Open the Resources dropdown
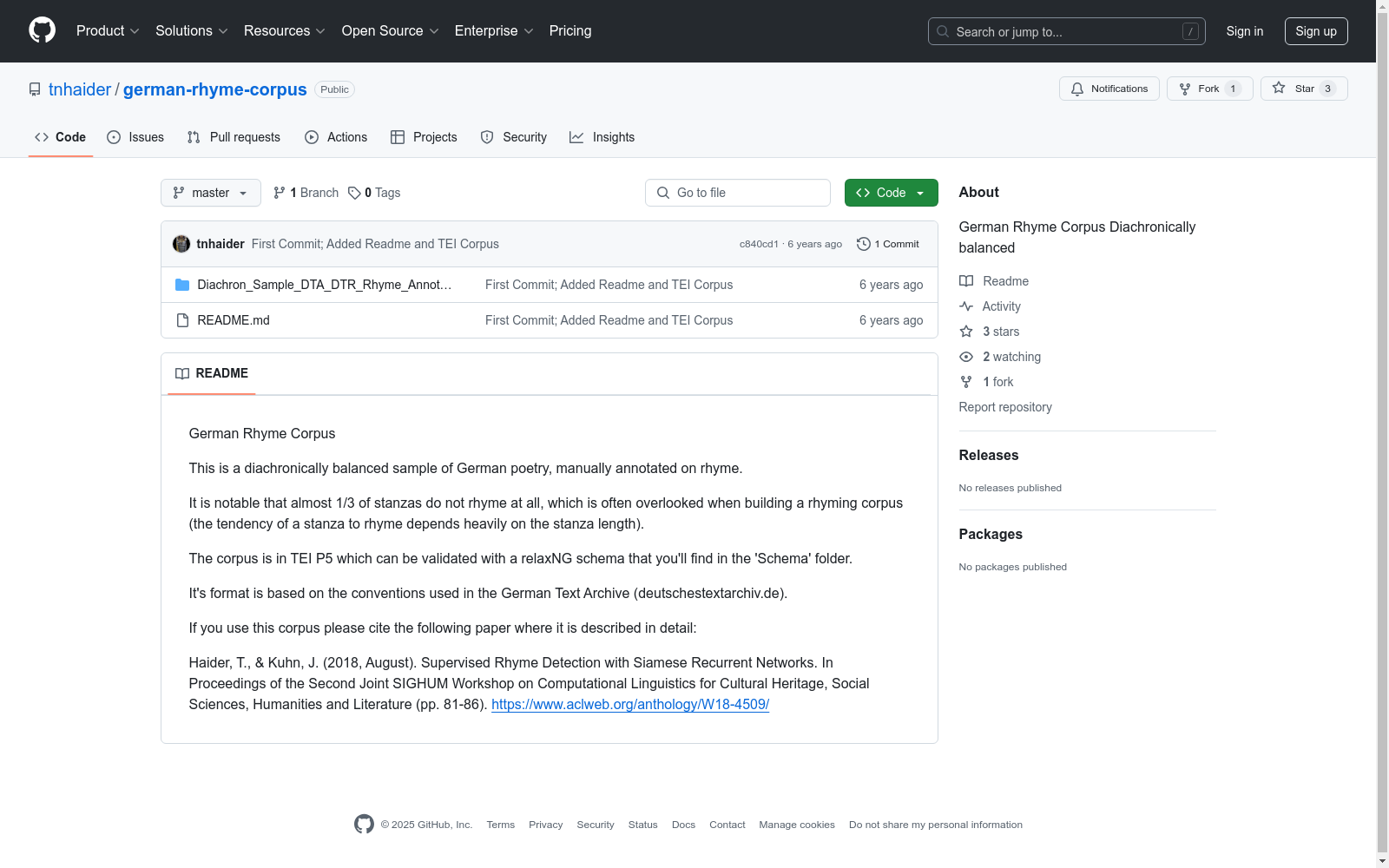The image size is (1389, 868). [x=285, y=31]
